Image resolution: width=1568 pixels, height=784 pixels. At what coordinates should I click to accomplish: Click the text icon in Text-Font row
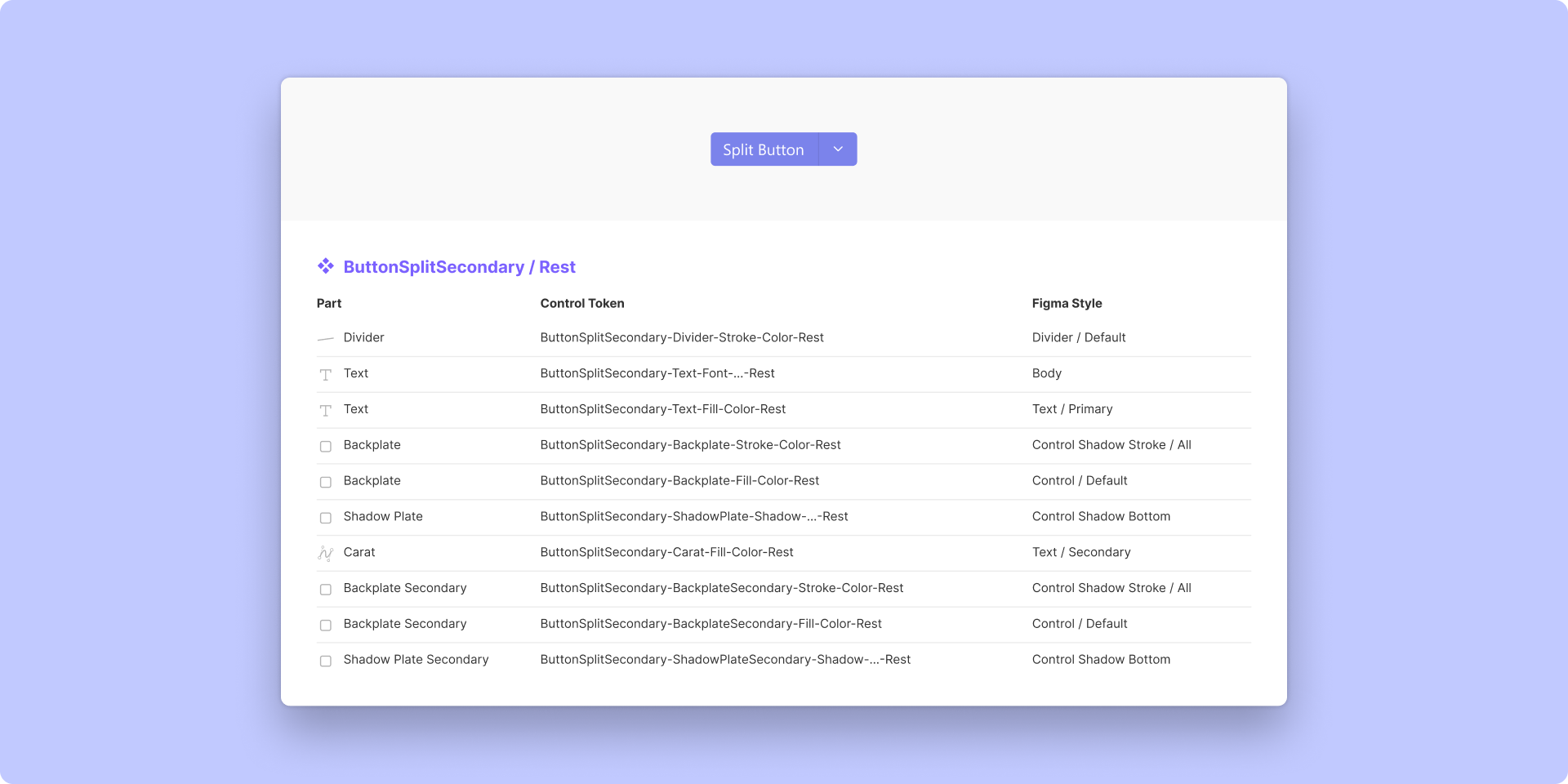pos(326,374)
